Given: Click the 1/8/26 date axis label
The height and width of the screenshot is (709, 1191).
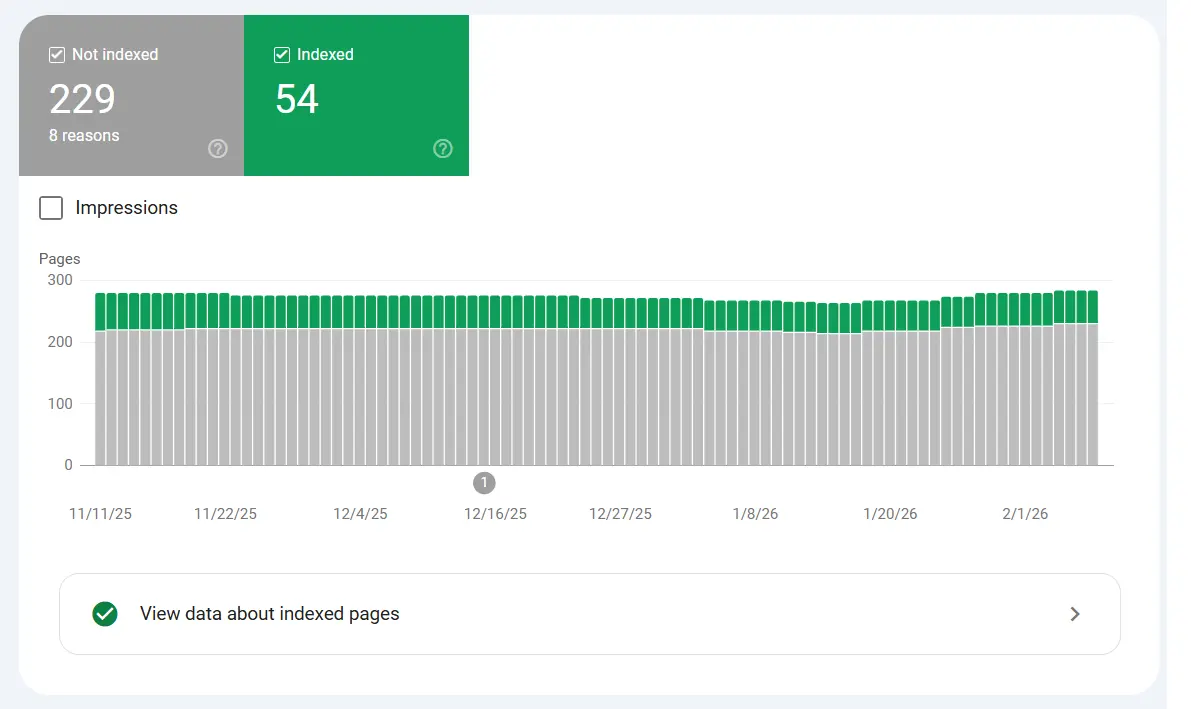Looking at the screenshot, I should point(755,514).
